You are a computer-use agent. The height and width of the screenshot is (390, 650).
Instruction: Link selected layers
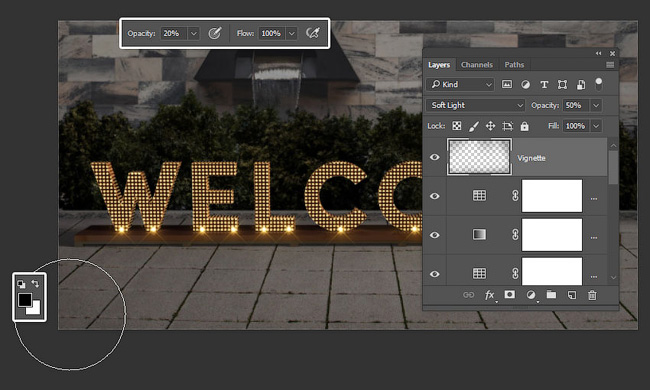pos(468,295)
